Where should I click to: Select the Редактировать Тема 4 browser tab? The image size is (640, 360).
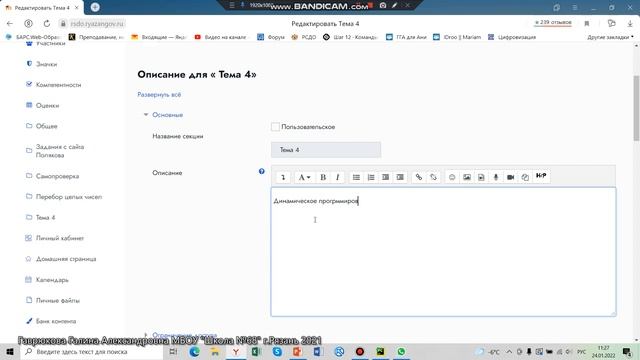(42, 7)
